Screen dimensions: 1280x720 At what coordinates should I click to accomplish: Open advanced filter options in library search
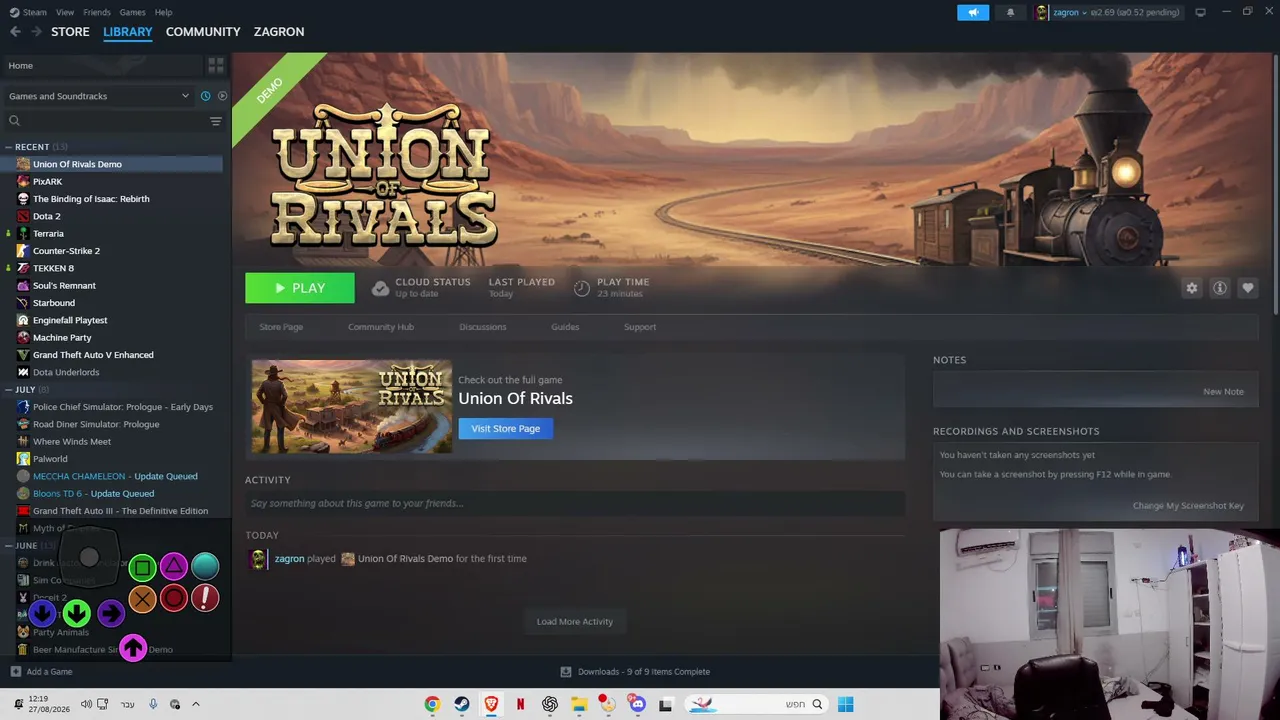click(216, 121)
